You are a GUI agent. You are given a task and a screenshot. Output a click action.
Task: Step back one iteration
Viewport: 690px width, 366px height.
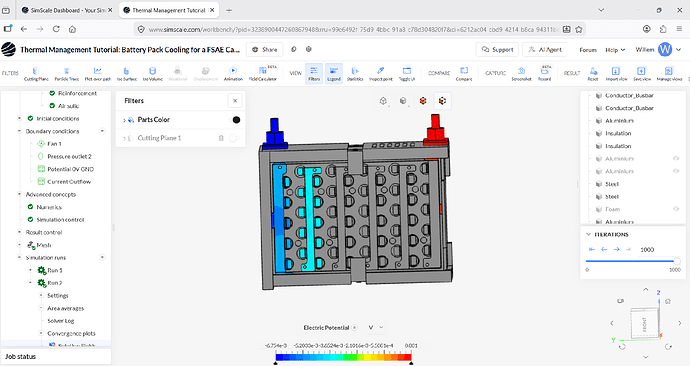pos(604,249)
